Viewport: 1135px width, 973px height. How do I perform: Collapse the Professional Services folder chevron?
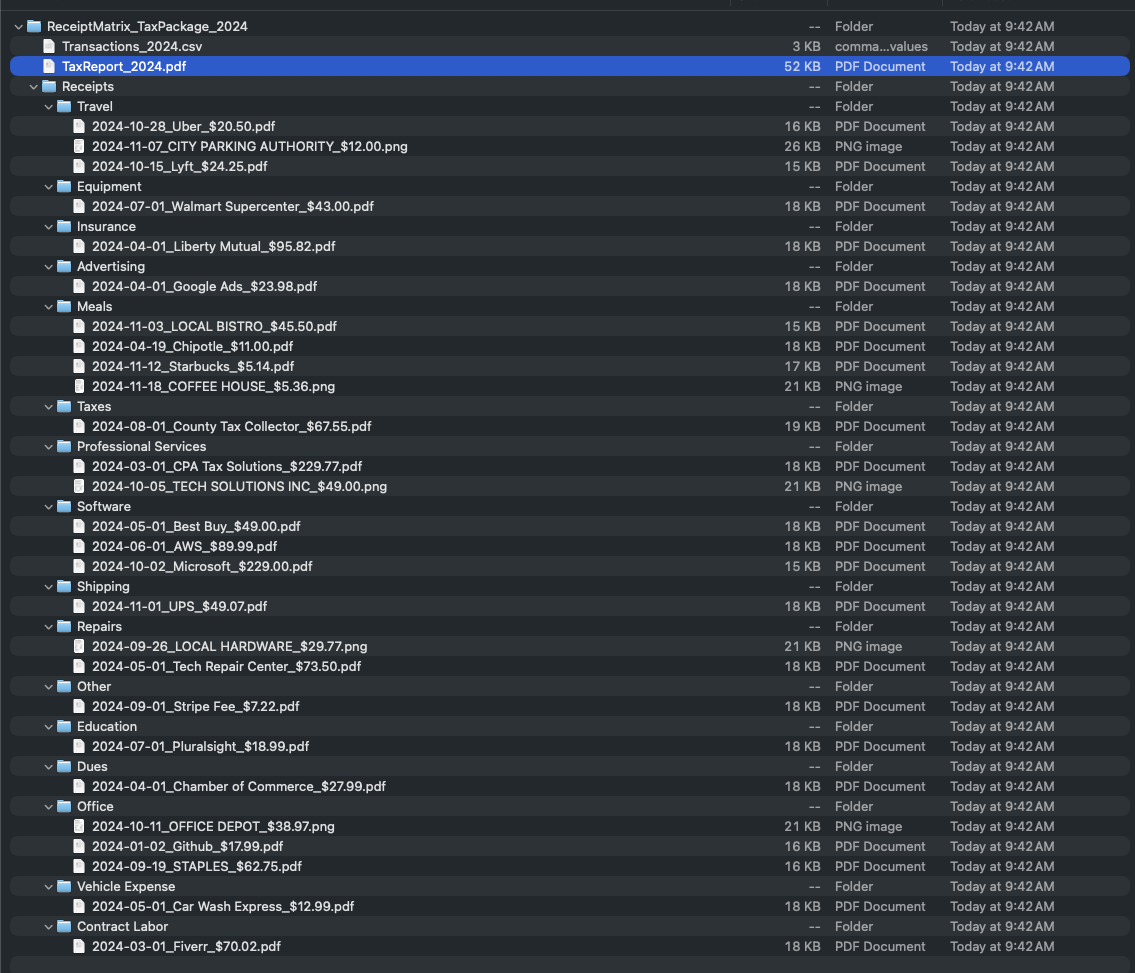[48, 446]
